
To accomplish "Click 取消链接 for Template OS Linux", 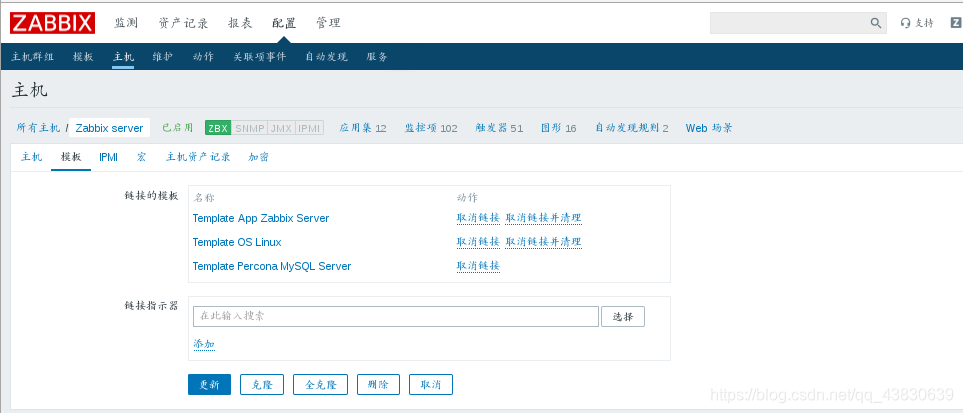I will tap(478, 242).
